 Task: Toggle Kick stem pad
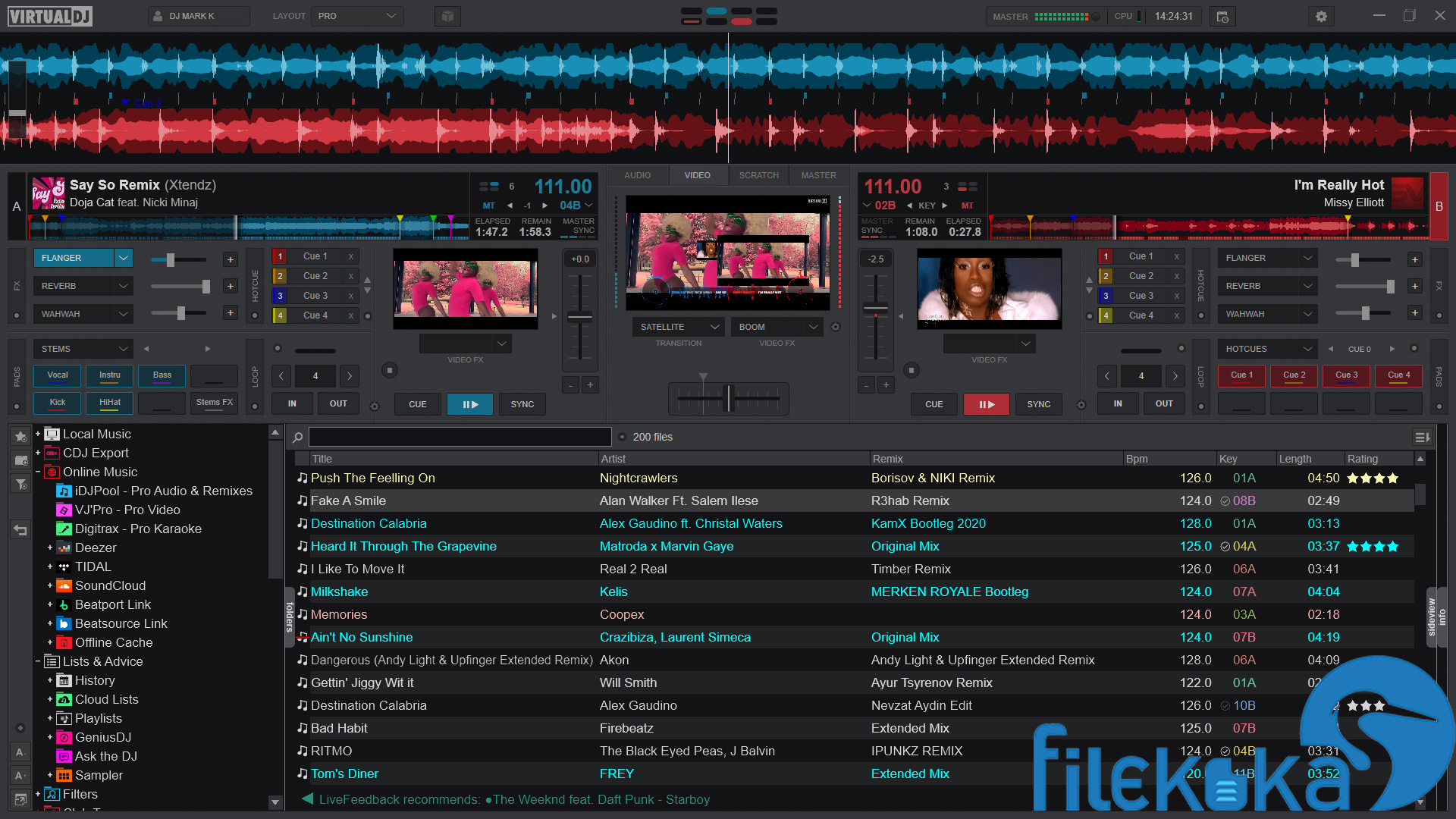click(58, 403)
